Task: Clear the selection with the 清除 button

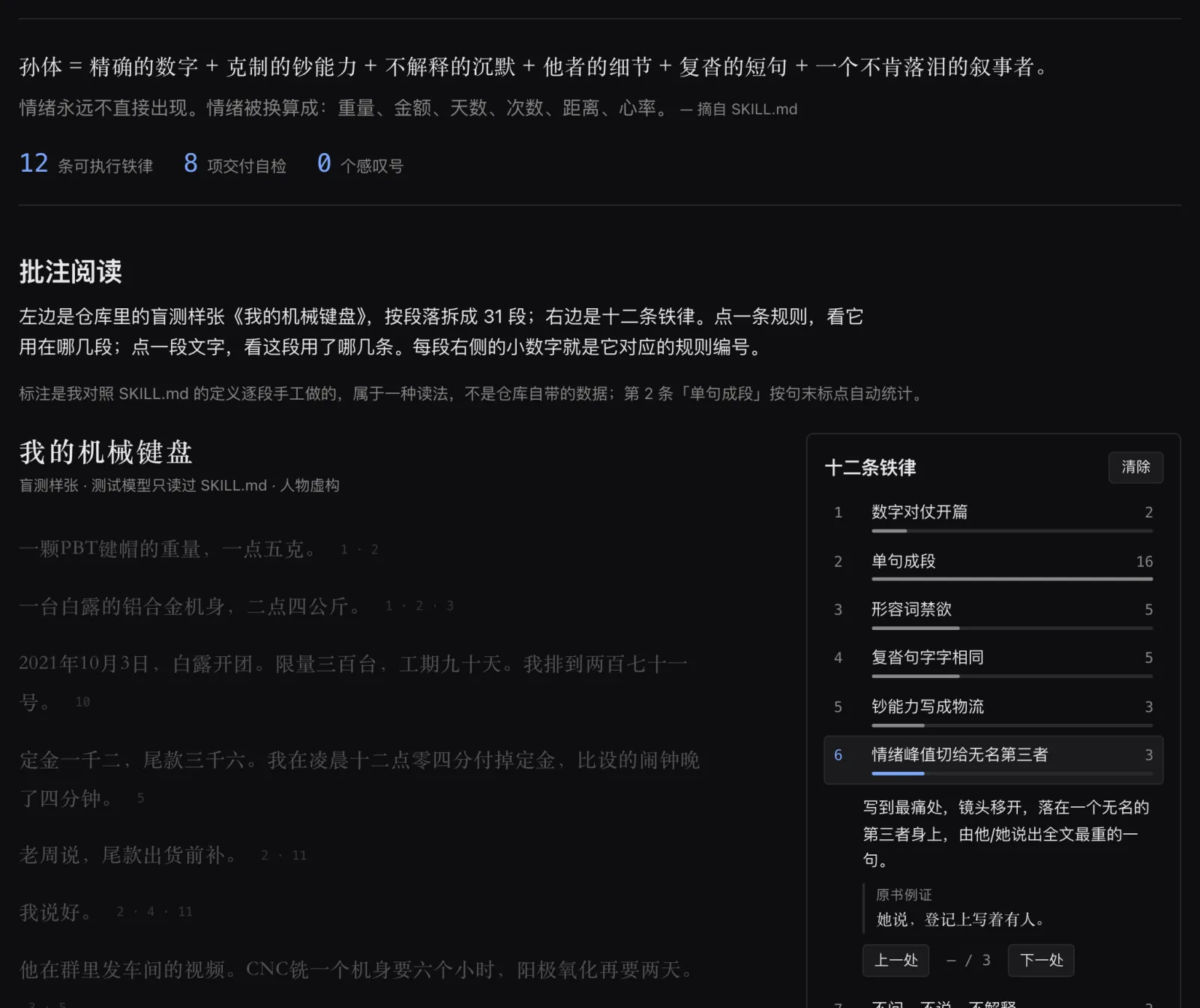Action: click(1135, 467)
